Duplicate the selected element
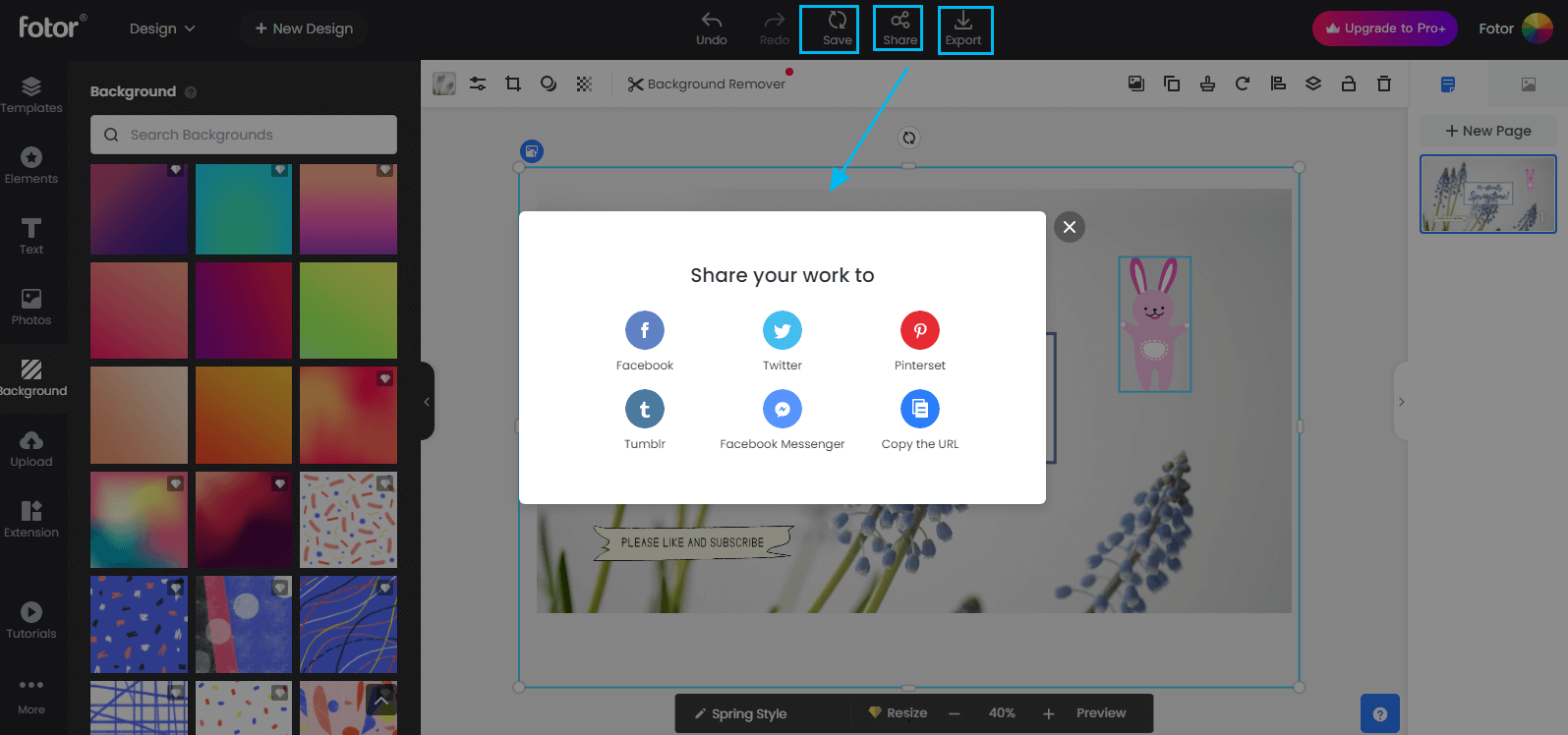The height and width of the screenshot is (735, 1568). (1172, 84)
